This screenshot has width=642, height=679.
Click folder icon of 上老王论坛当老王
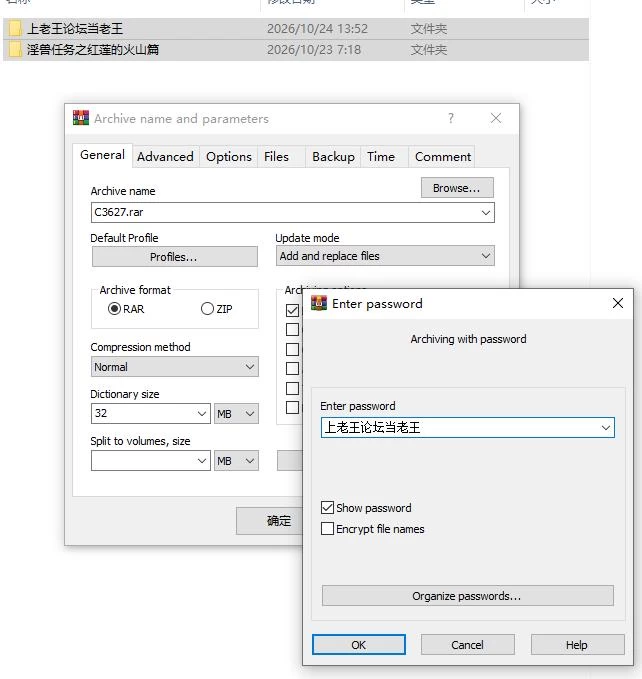click(x=15, y=29)
